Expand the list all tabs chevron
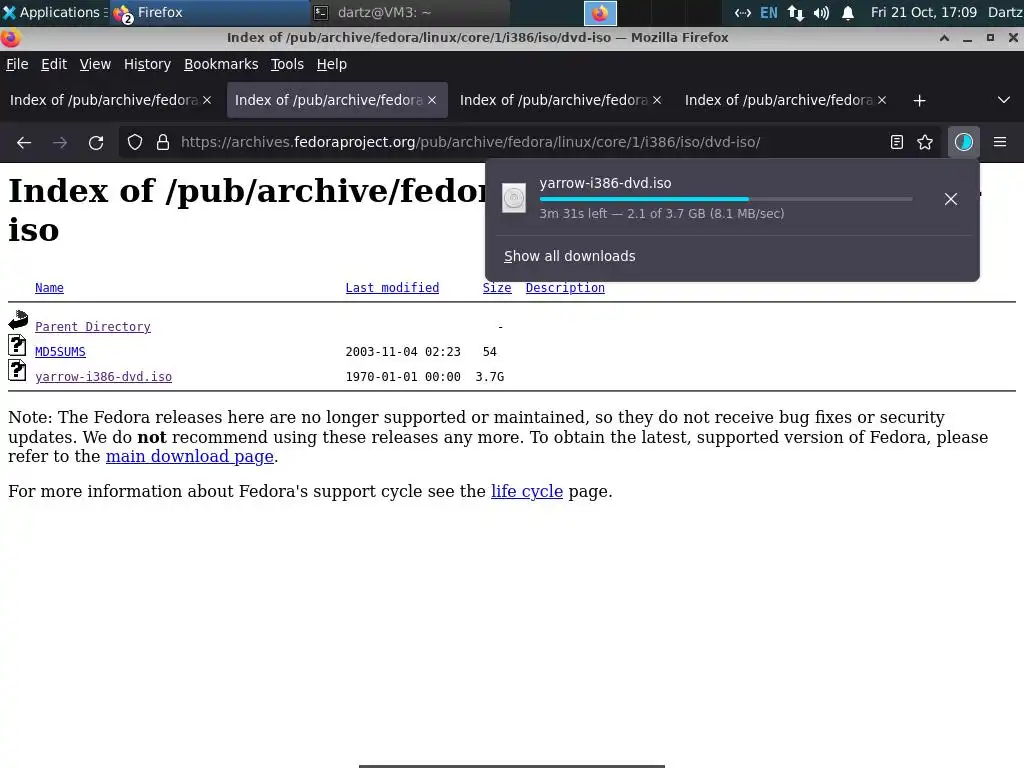This screenshot has height=768, width=1024. click(1004, 101)
